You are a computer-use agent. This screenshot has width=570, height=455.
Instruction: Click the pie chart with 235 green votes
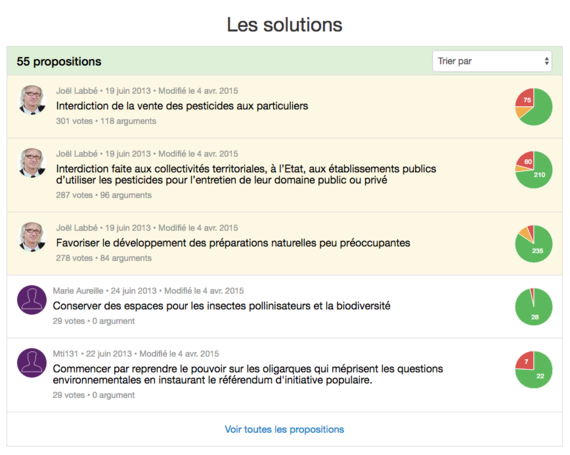534,244
